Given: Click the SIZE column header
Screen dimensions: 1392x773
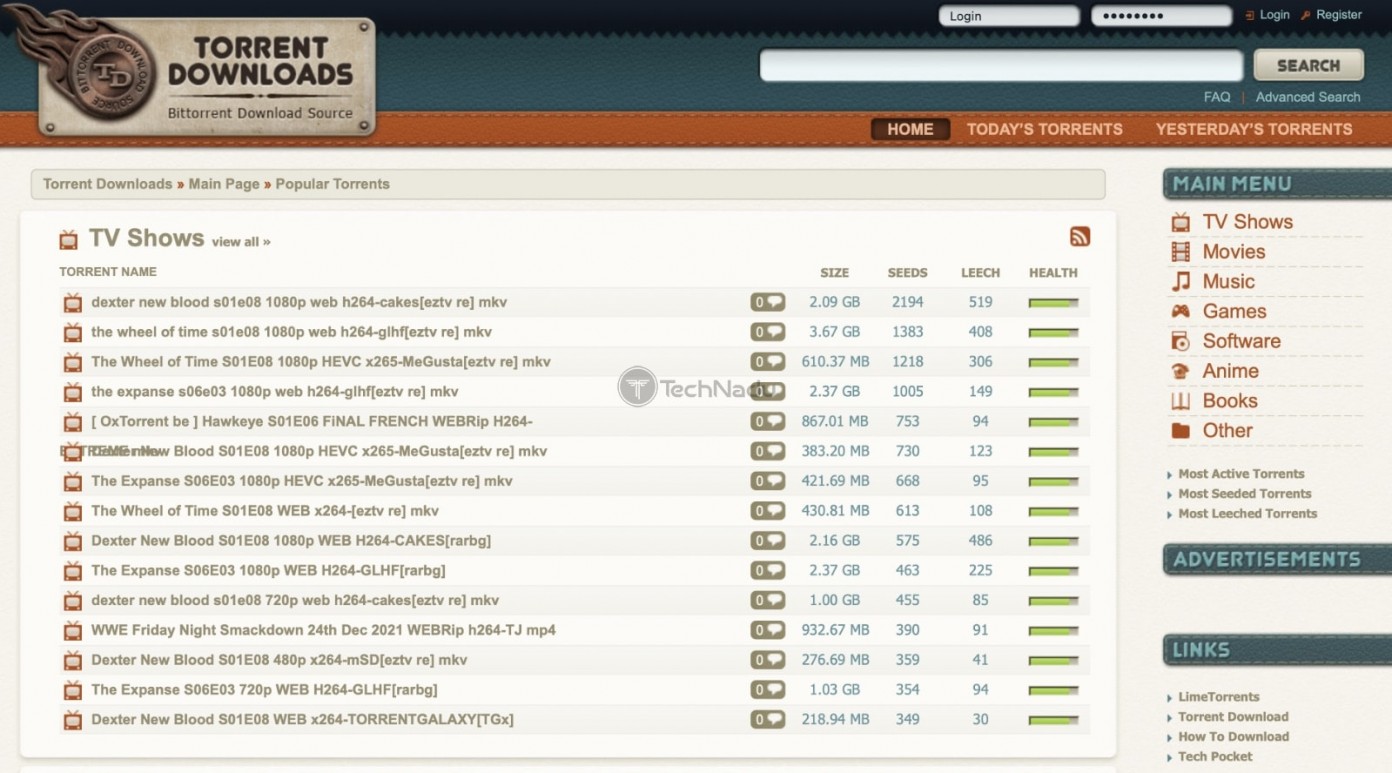Looking at the screenshot, I should [x=834, y=273].
